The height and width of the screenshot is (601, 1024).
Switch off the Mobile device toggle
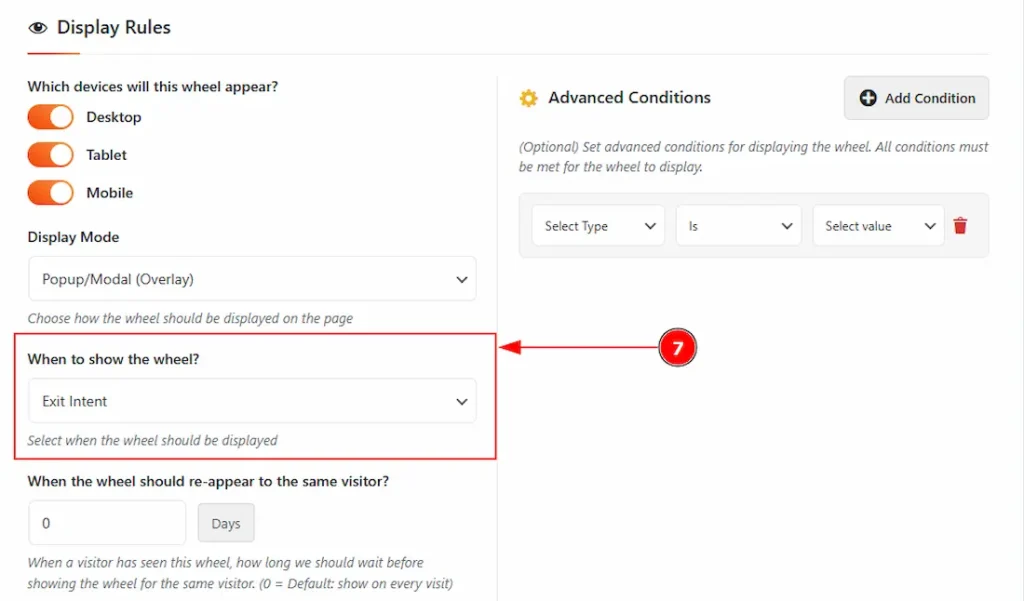pyautogui.click(x=50, y=193)
